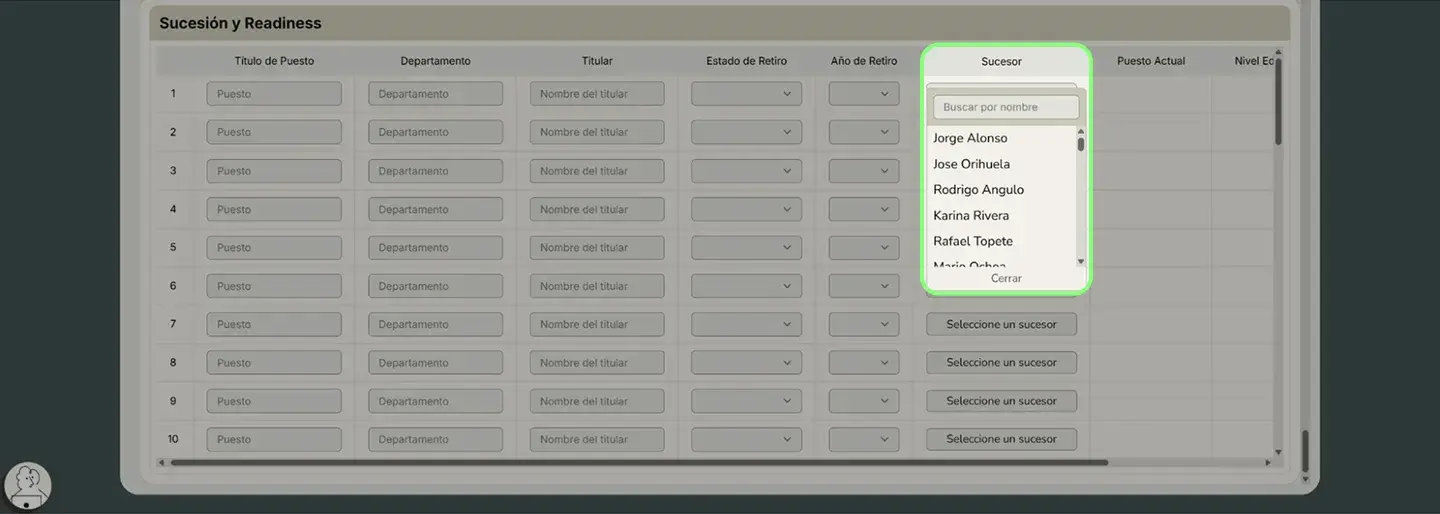
Task: Click the successor list scroll down arrow
Action: click(1081, 261)
